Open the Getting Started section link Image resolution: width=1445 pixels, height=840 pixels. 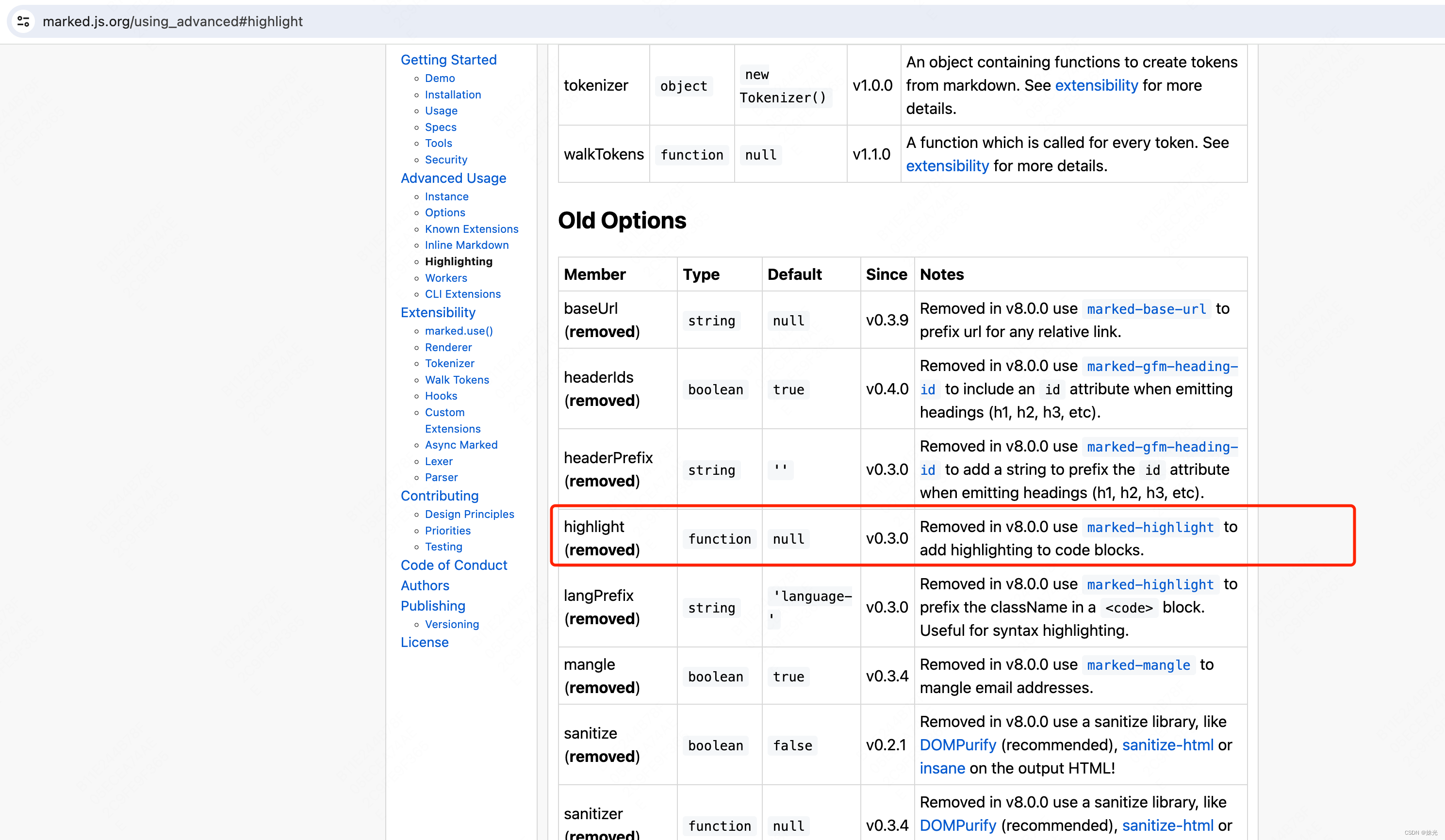(448, 60)
